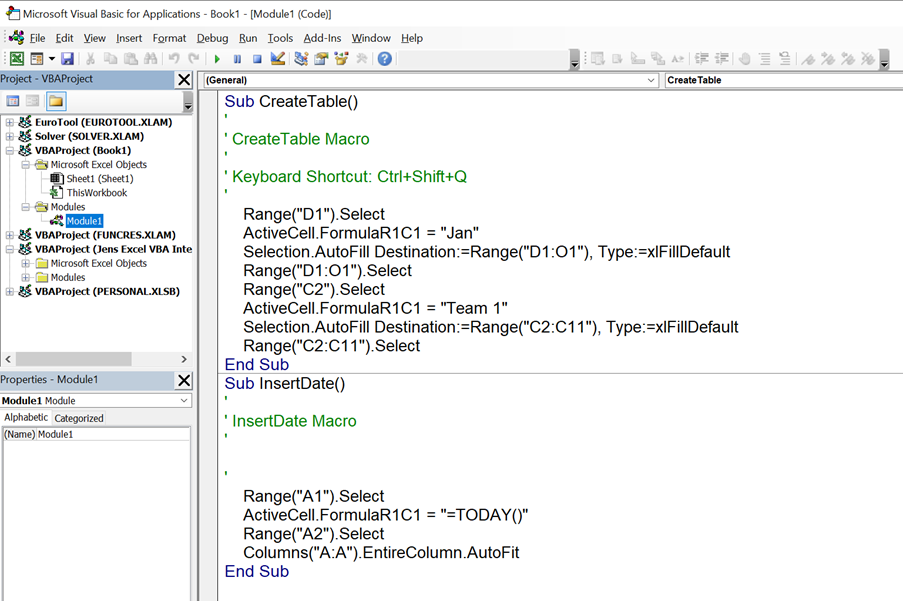The height and width of the screenshot is (601, 903).
Task: Save the Book1 project with disk icon
Action: click(67, 58)
